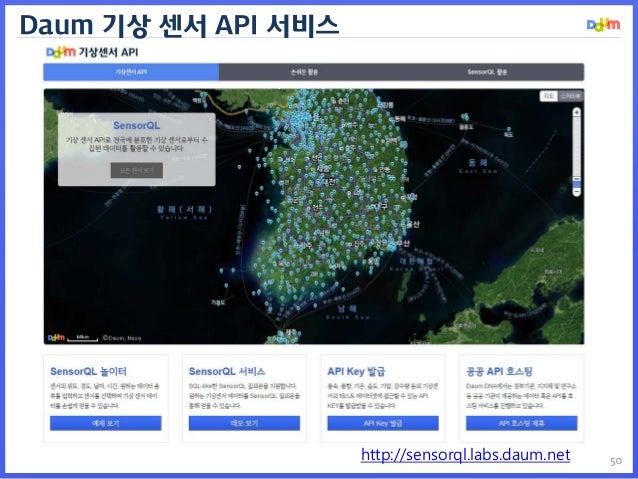Click the 대구 city label on map

click(x=381, y=207)
